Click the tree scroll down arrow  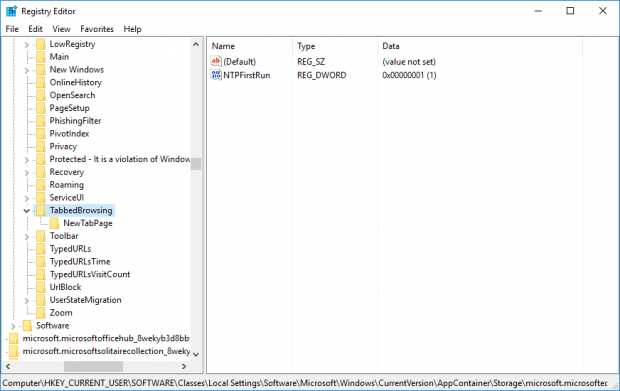point(196,355)
